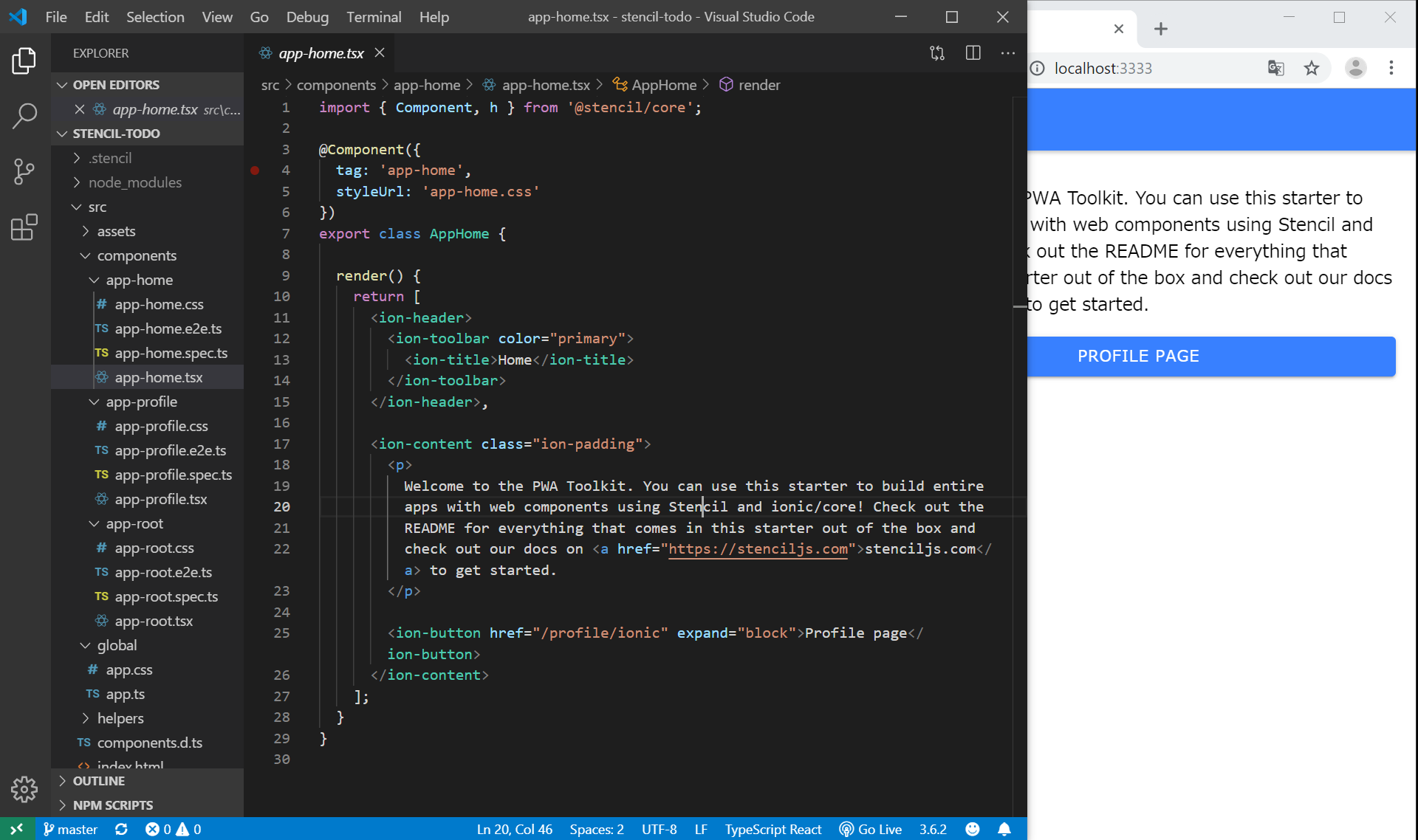Click the Manage gear icon
The image size is (1418, 840).
click(x=24, y=789)
